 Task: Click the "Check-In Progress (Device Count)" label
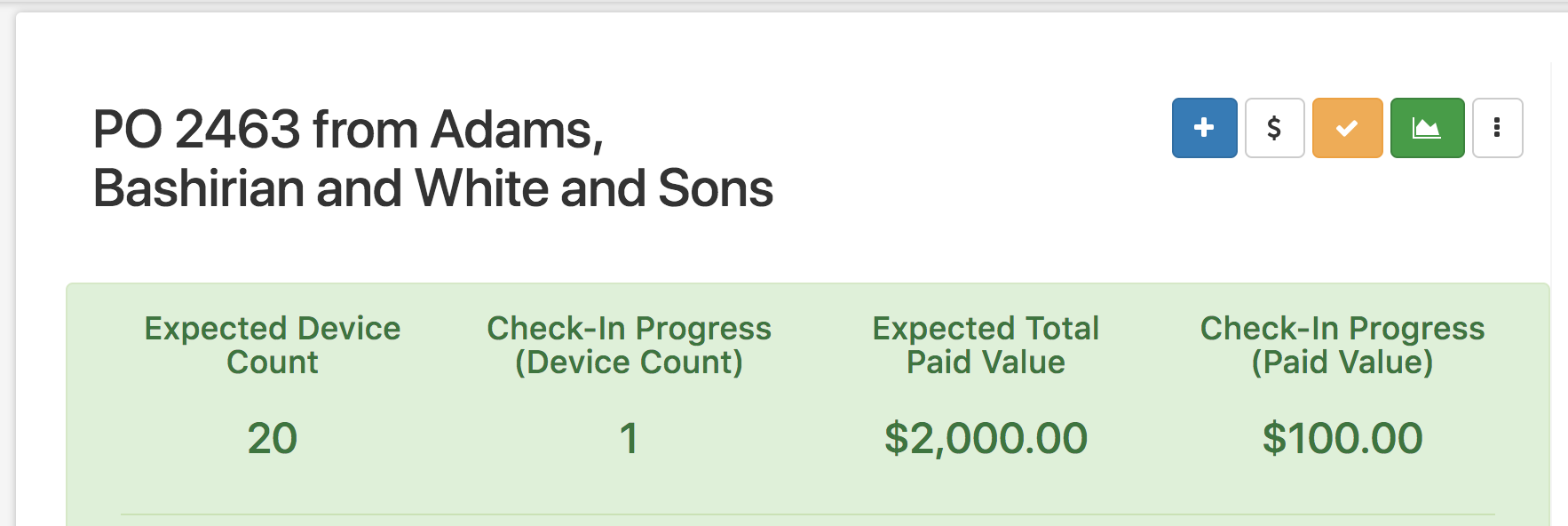(629, 345)
